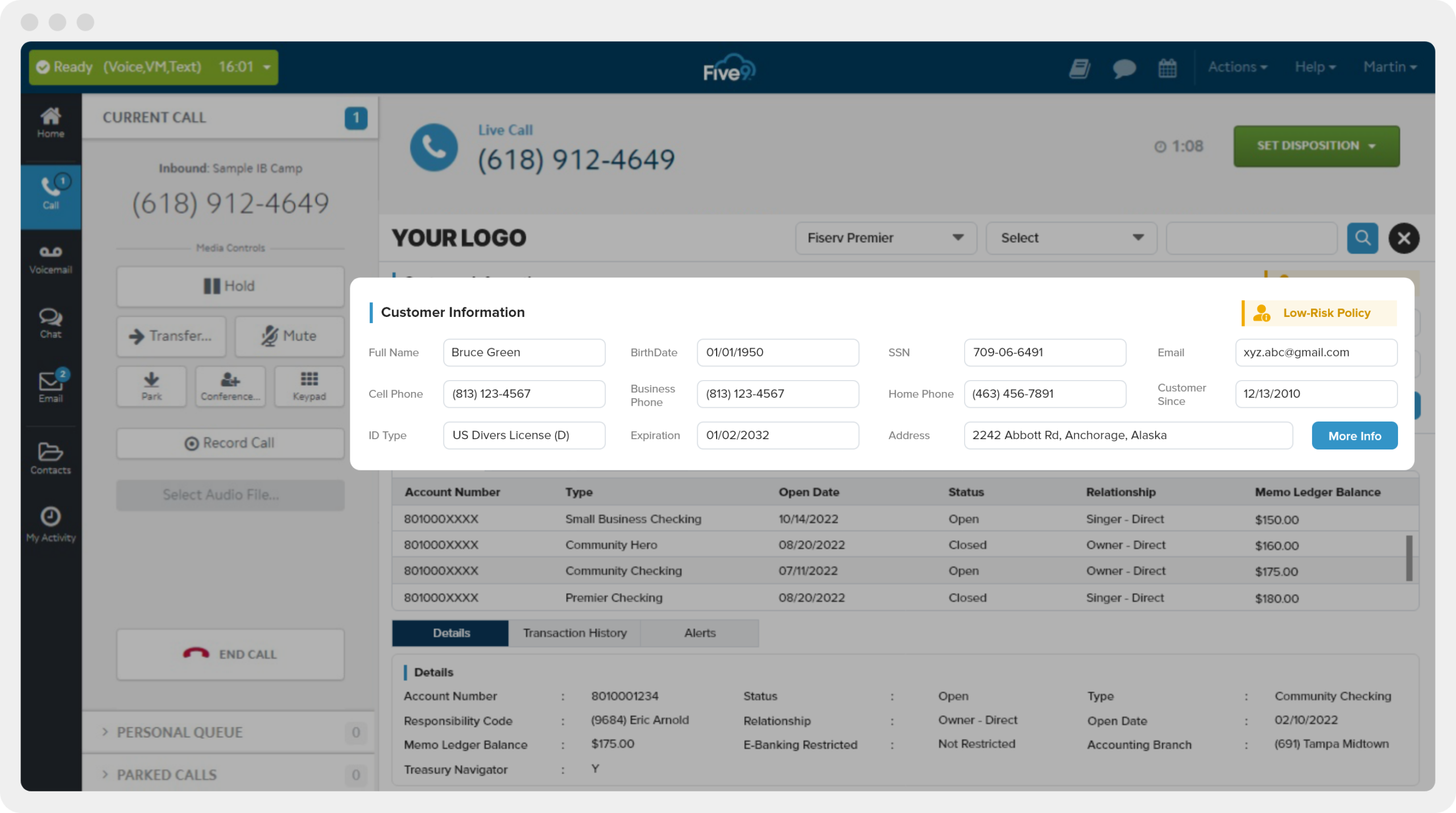Click the Customer Since field
Screen dimensions: 1456x813
[x=1316, y=394]
